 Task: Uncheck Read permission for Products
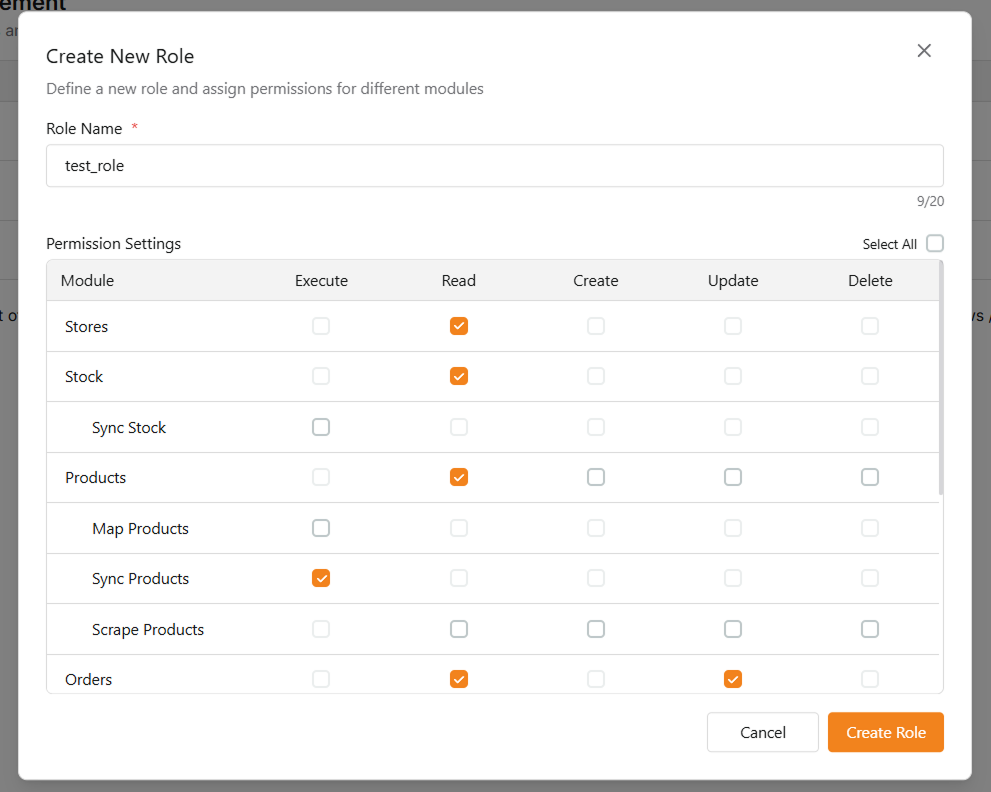(x=459, y=477)
